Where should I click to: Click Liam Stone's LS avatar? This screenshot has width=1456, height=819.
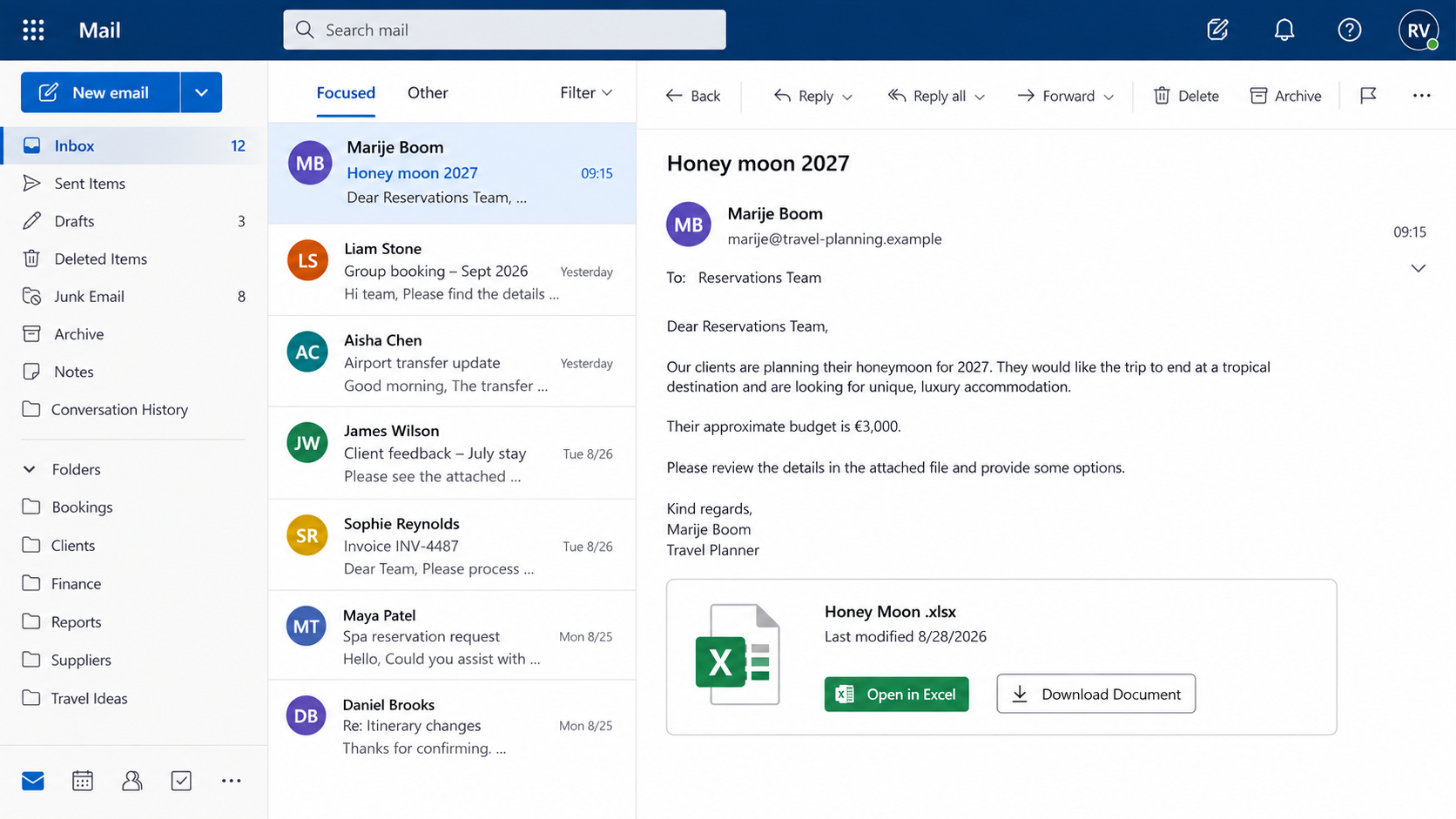307,260
